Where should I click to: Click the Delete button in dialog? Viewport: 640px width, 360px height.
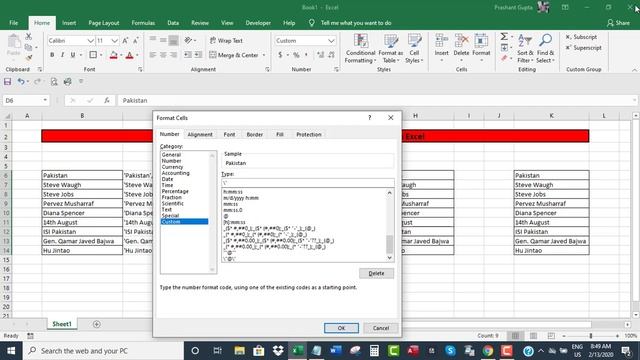click(376, 273)
